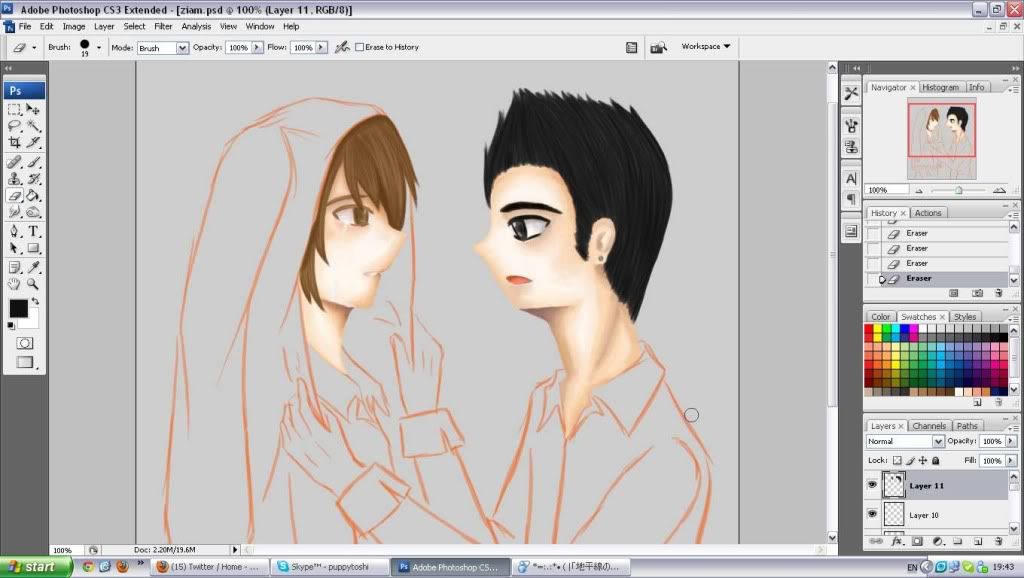Reset to default foreground and background colors
The height and width of the screenshot is (578, 1024).
(x=11, y=325)
